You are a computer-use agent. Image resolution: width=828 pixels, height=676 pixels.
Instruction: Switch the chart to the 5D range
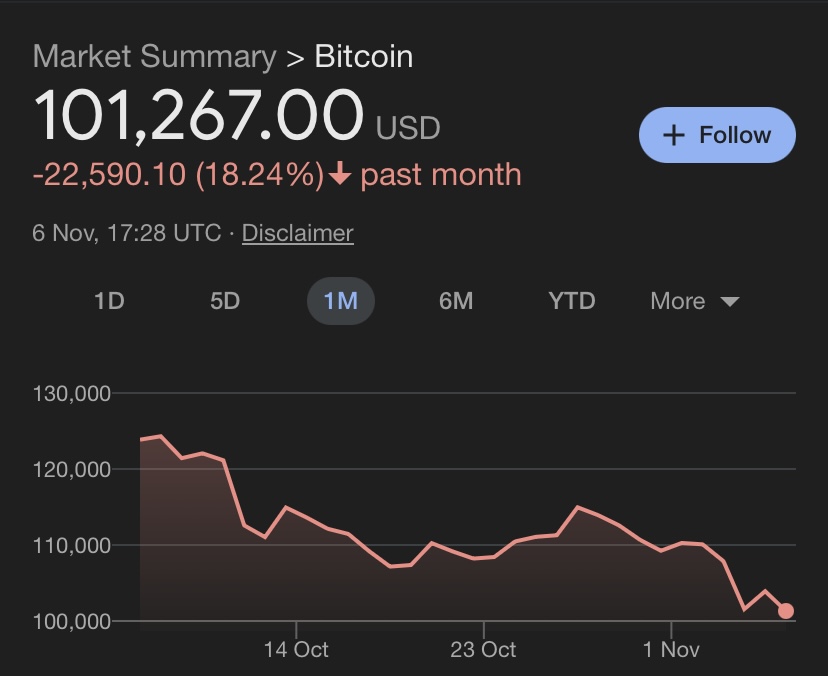click(x=225, y=301)
